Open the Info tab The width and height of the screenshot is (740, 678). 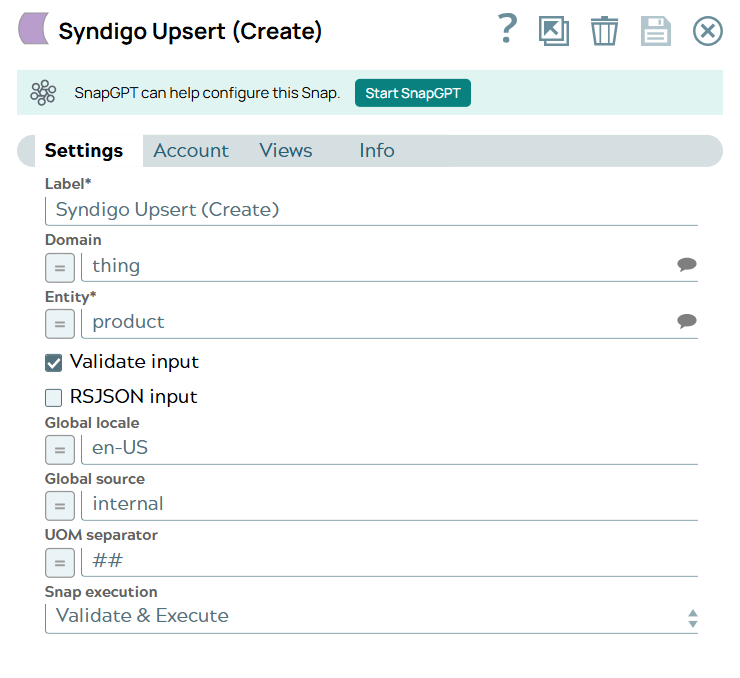377,151
